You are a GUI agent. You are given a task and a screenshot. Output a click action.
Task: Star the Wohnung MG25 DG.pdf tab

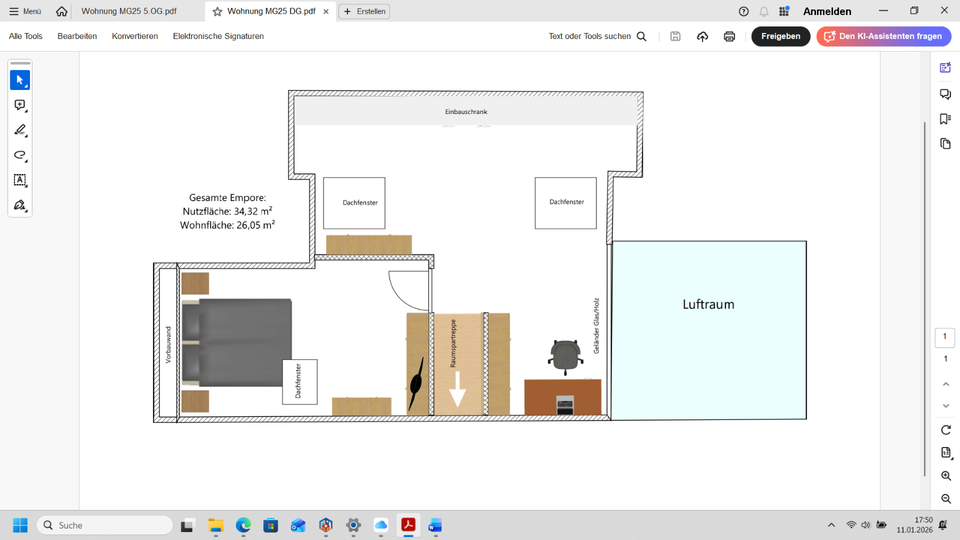217,11
